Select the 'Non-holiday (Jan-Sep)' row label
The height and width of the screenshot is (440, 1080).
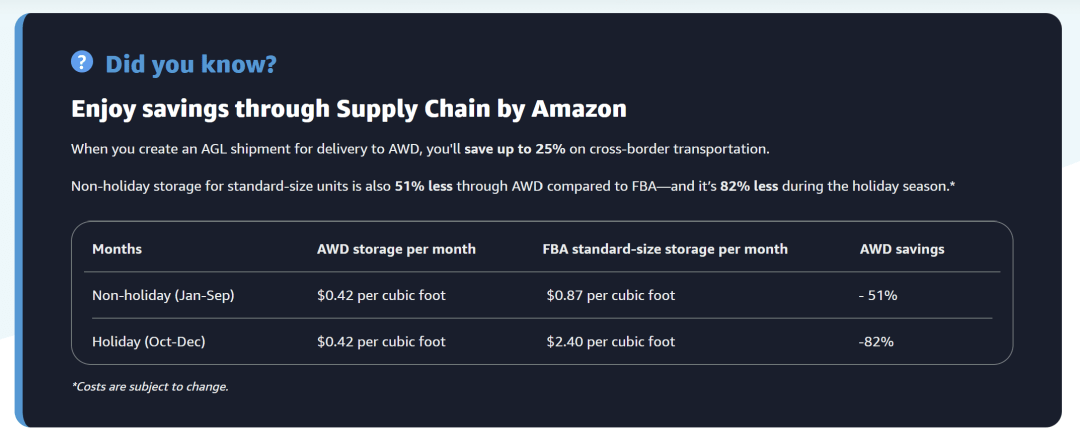[163, 295]
